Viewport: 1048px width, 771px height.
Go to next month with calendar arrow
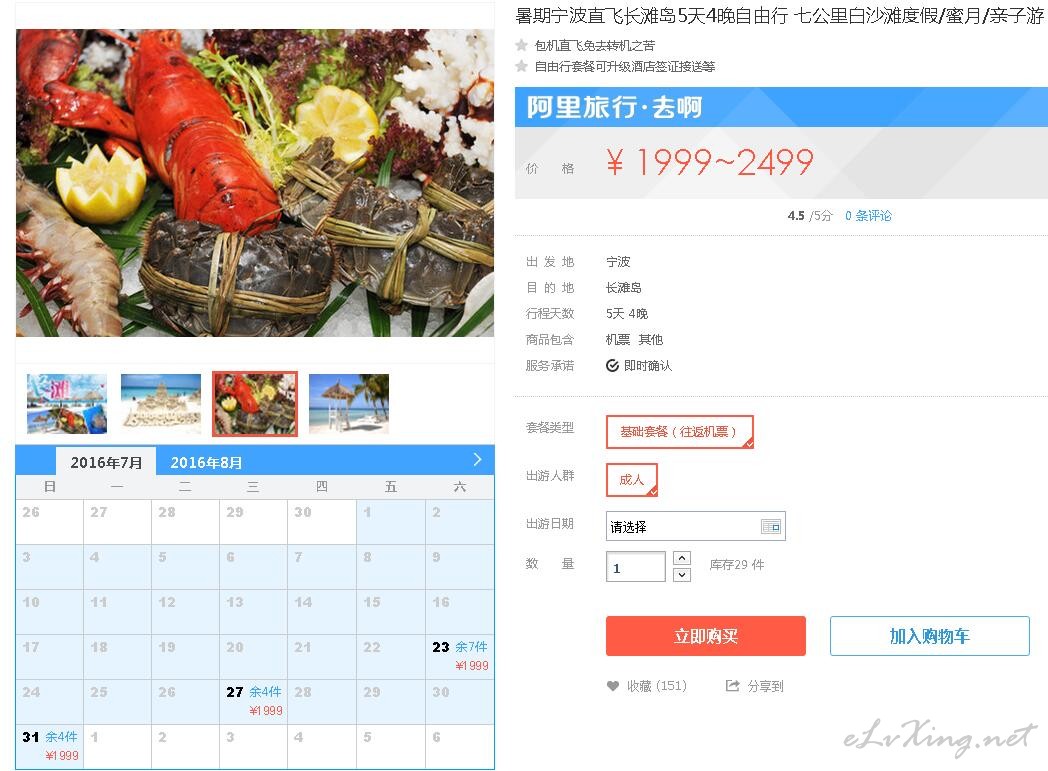[x=477, y=460]
